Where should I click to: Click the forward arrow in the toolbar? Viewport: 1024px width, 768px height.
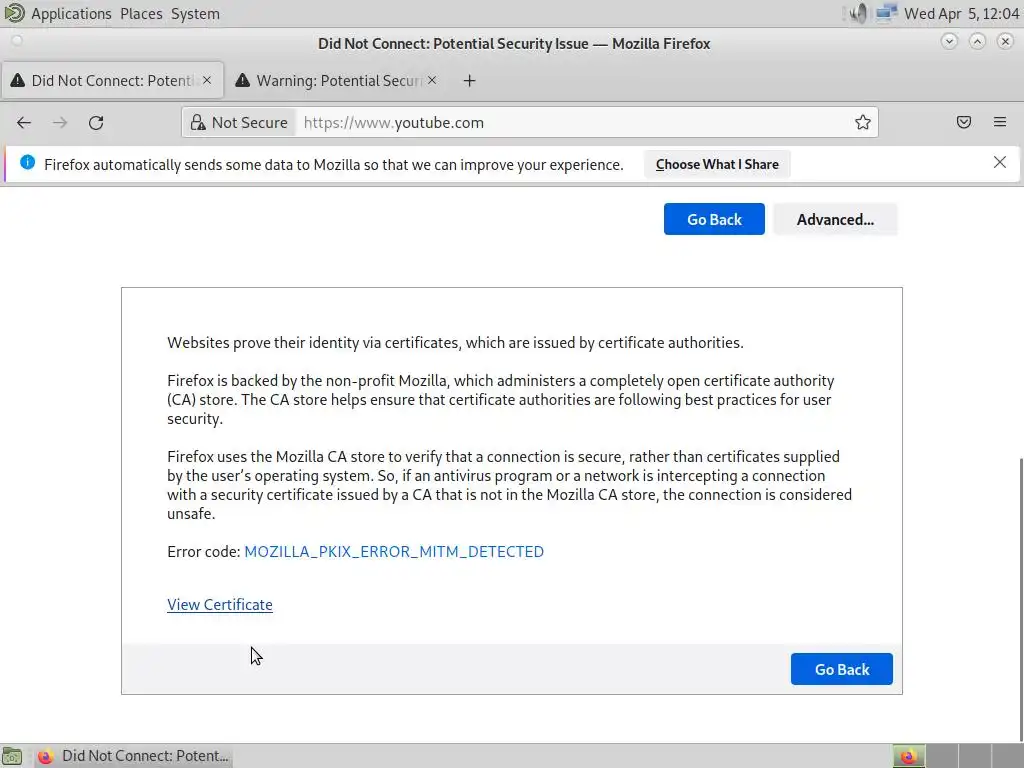pos(60,123)
